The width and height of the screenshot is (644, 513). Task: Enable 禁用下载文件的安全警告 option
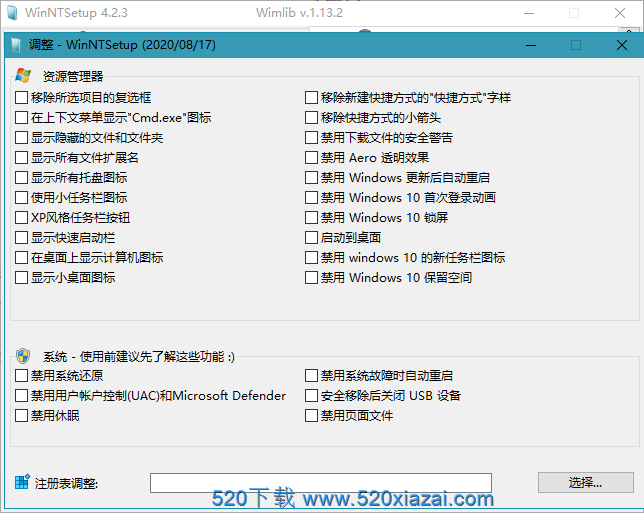click(311, 138)
